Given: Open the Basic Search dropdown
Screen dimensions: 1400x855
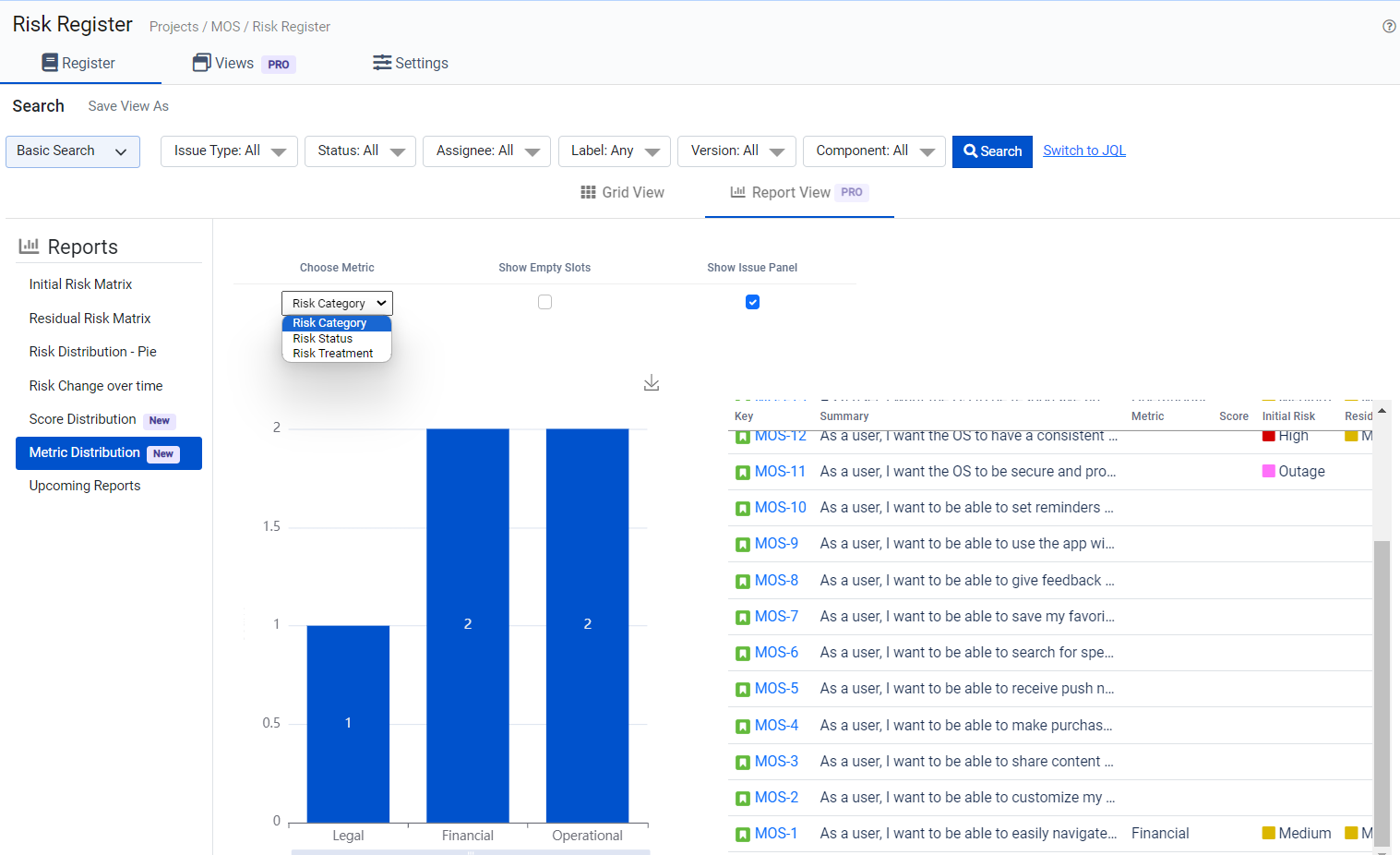Looking at the screenshot, I should click(x=73, y=151).
